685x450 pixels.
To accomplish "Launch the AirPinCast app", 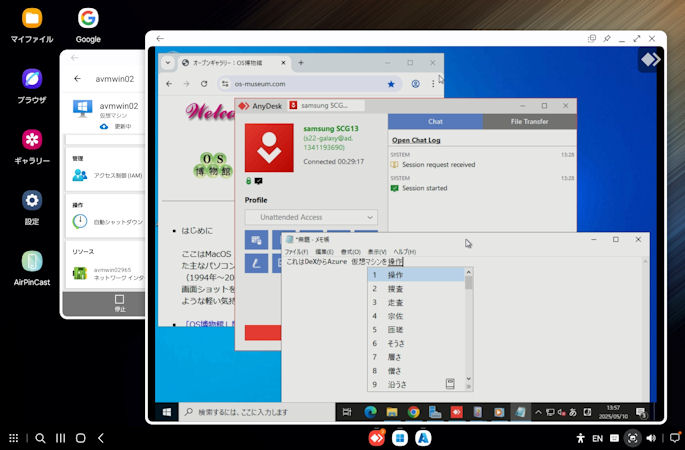I will click(x=32, y=269).
